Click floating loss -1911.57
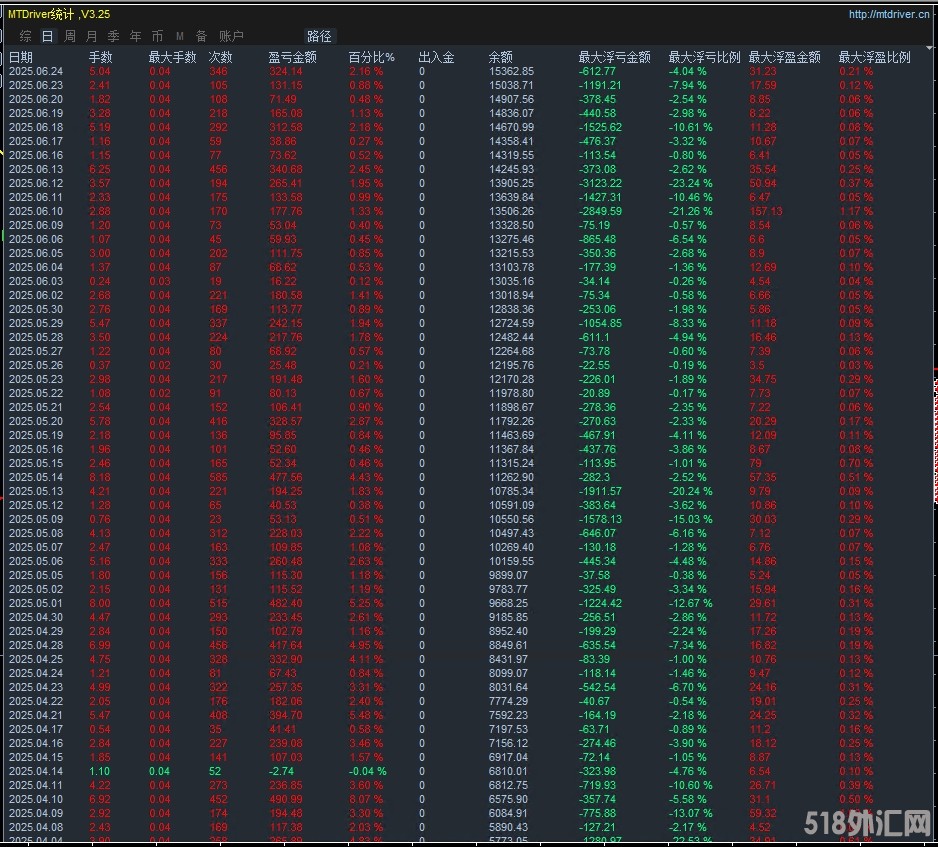 coord(600,491)
